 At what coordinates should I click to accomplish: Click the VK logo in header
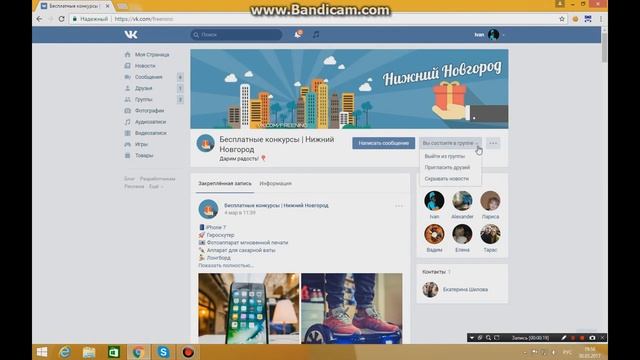click(131, 35)
